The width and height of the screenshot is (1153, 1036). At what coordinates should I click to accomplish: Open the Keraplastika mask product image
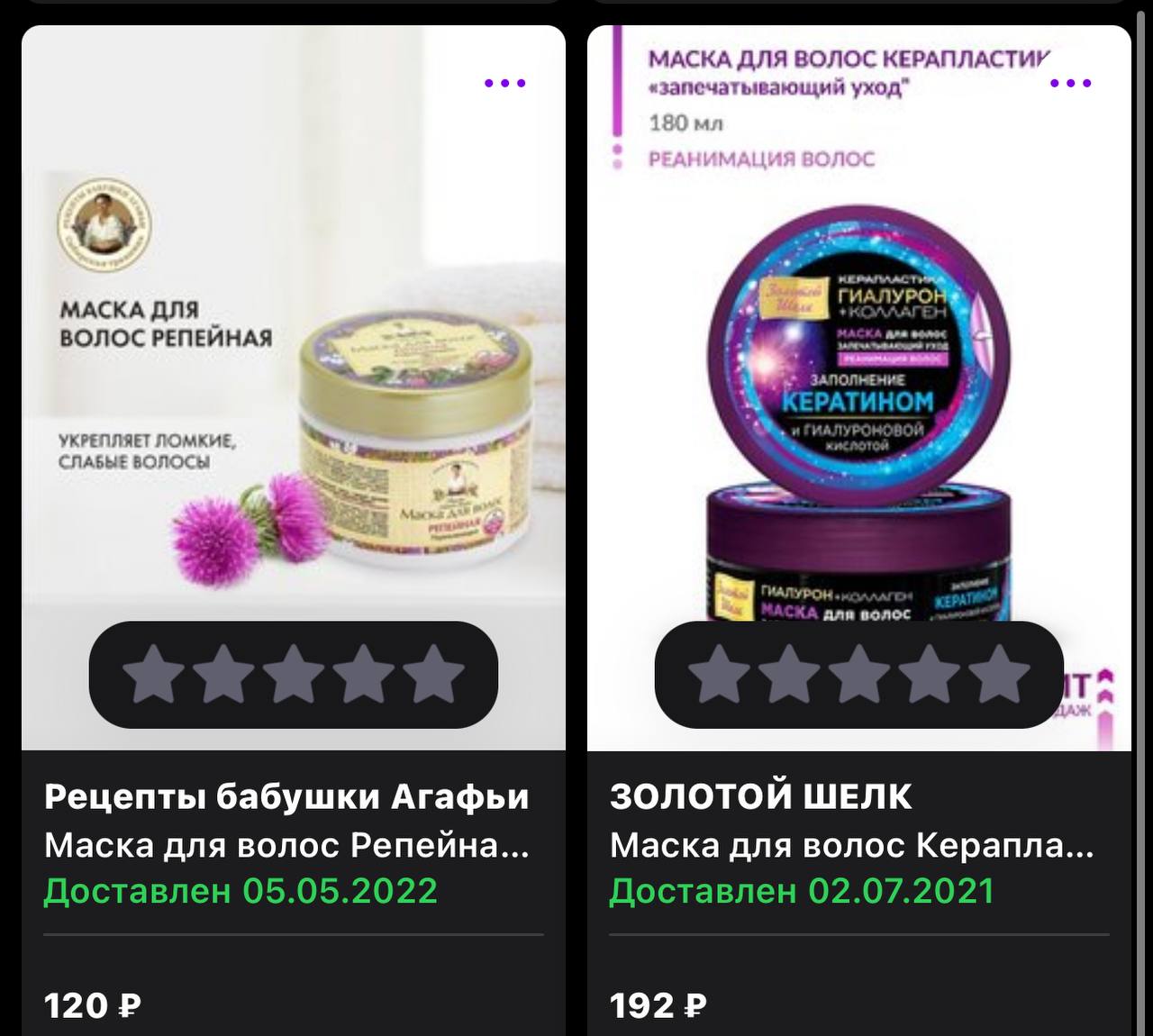point(859,387)
